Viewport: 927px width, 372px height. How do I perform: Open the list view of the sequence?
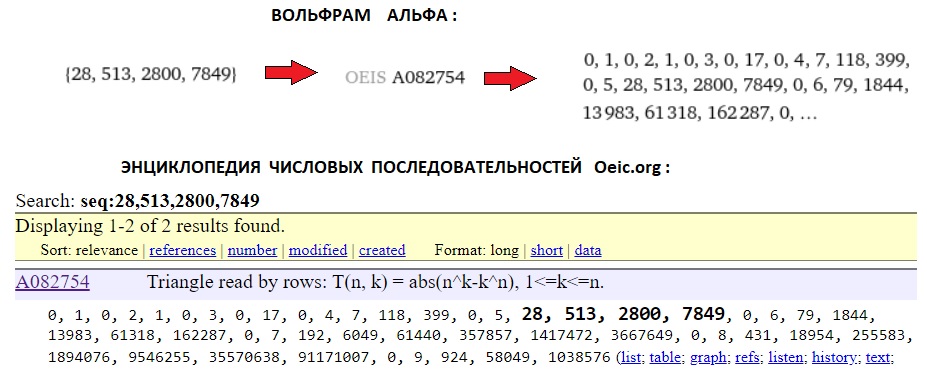[x=632, y=357]
